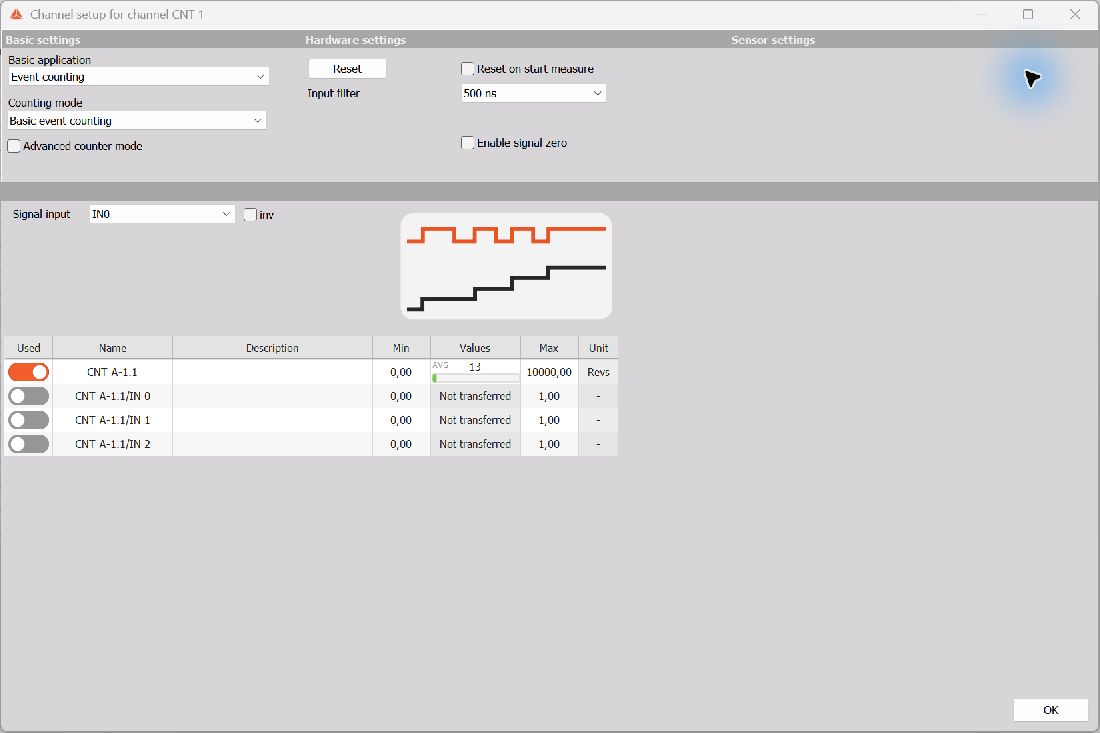Click Max value 1,00 of CNT A-1.1/IN 1
The height and width of the screenshot is (733, 1100).
pyautogui.click(x=549, y=420)
